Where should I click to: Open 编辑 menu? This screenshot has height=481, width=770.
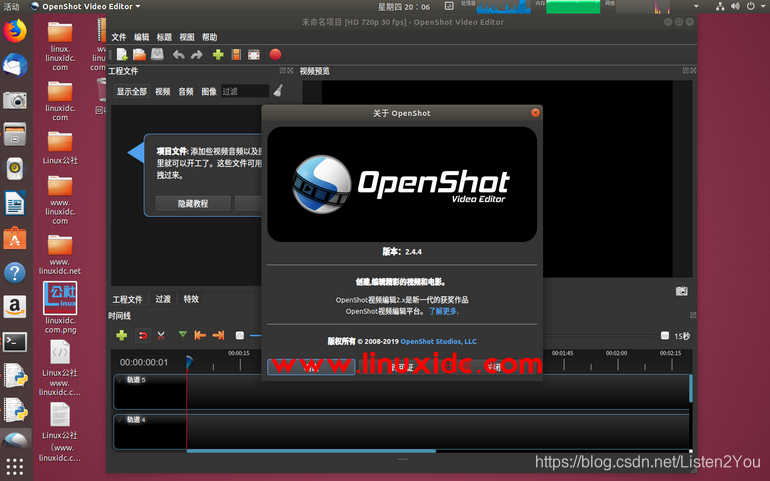[x=141, y=37]
